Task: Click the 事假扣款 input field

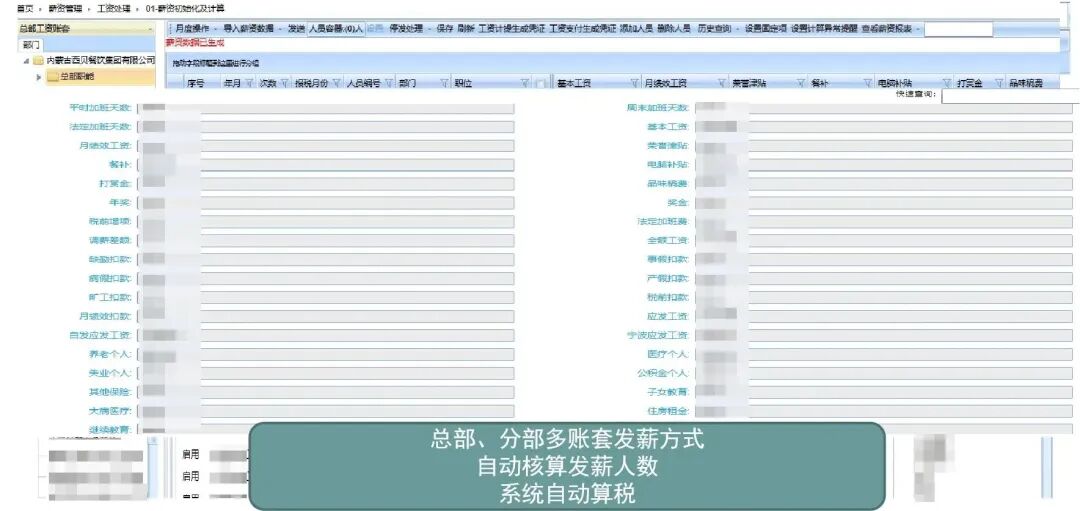Action: coord(884,259)
